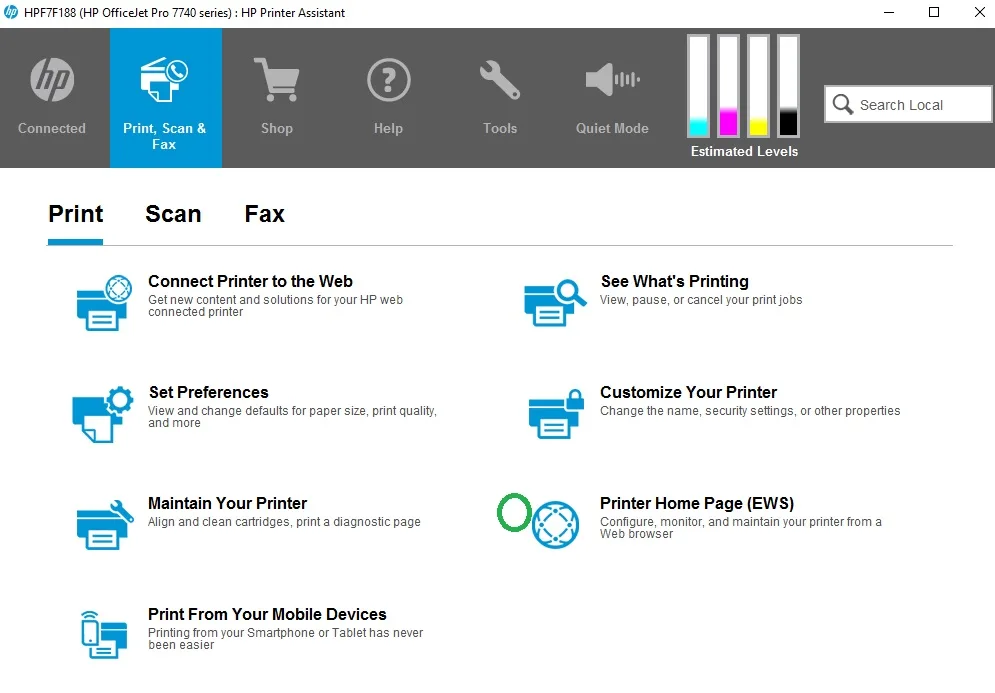Click the Print From Your Mobile Devices icon
Viewport: 995px width, 693px height.
(103, 632)
